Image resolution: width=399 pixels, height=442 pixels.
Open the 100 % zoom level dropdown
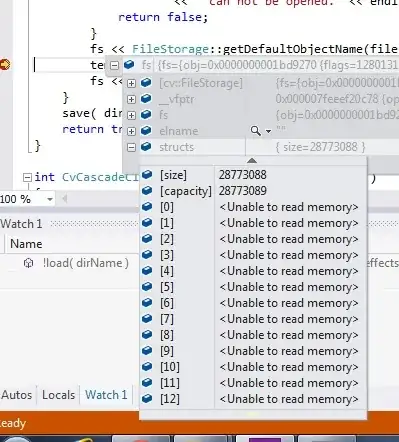[50, 199]
